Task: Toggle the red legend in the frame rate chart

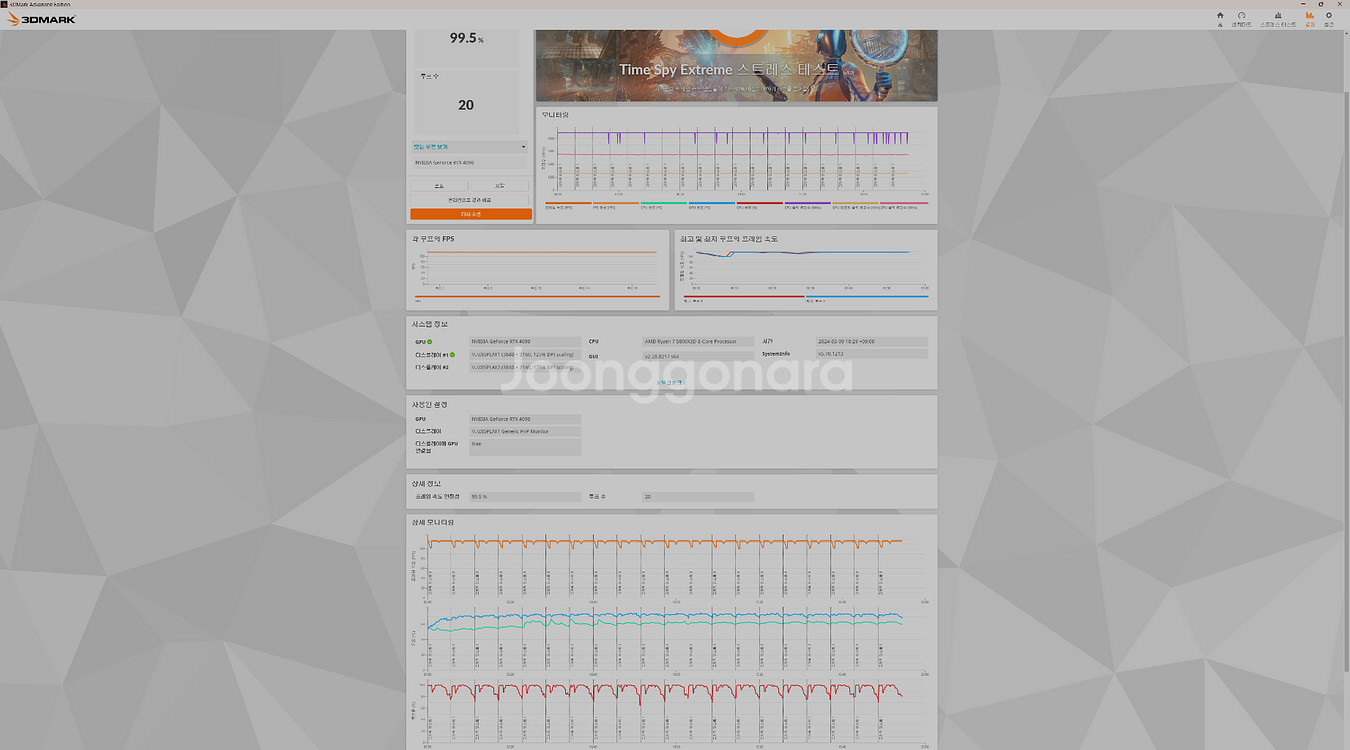Action: (x=744, y=298)
